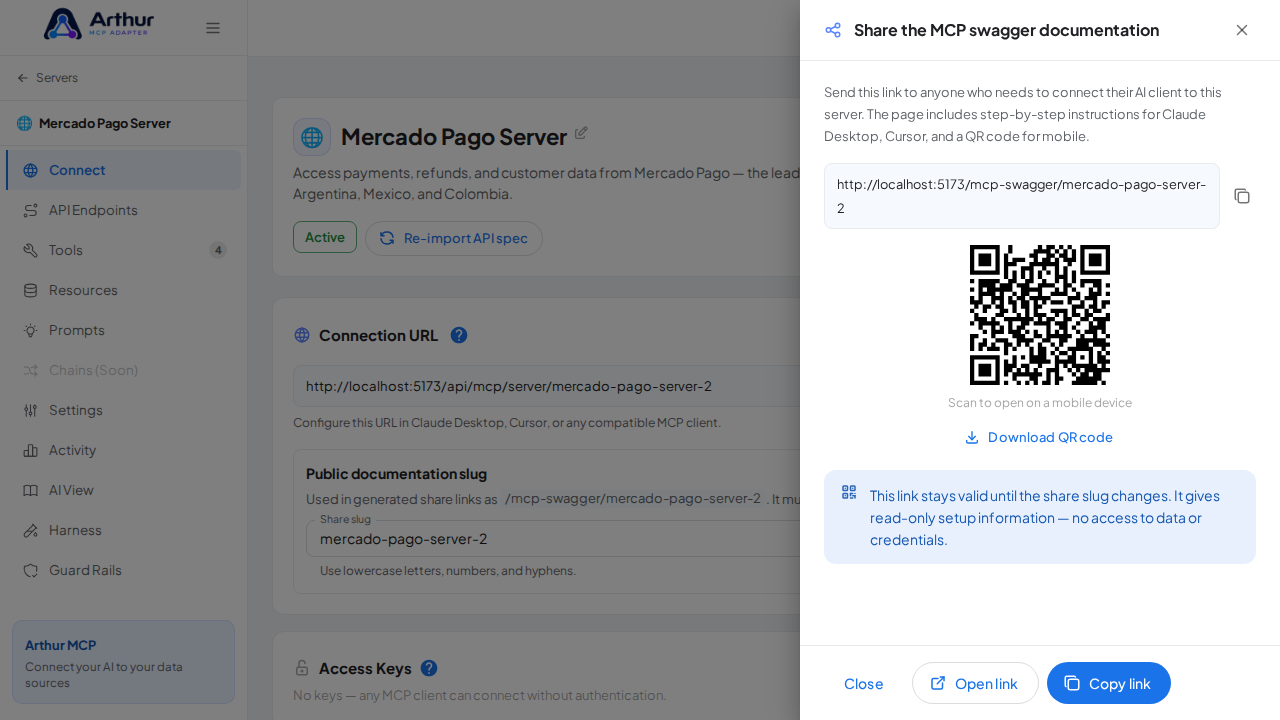The image size is (1280, 720).
Task: Open the Harness section
Action: coord(124,530)
